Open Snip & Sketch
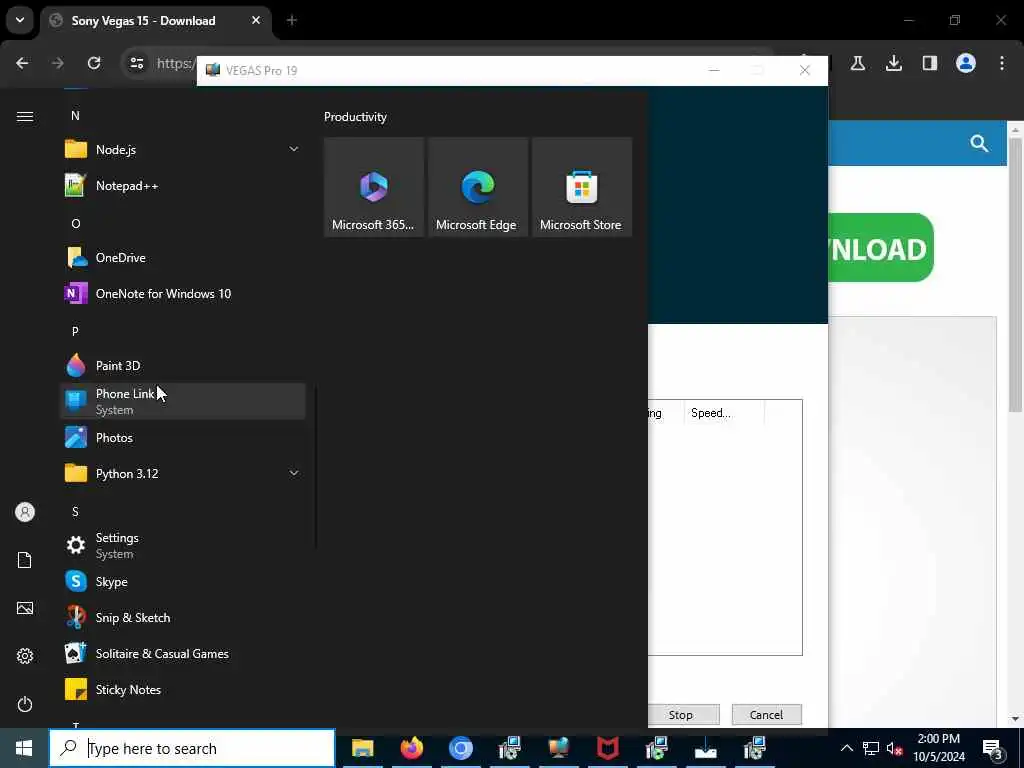This screenshot has height=768, width=1024. (x=183, y=617)
